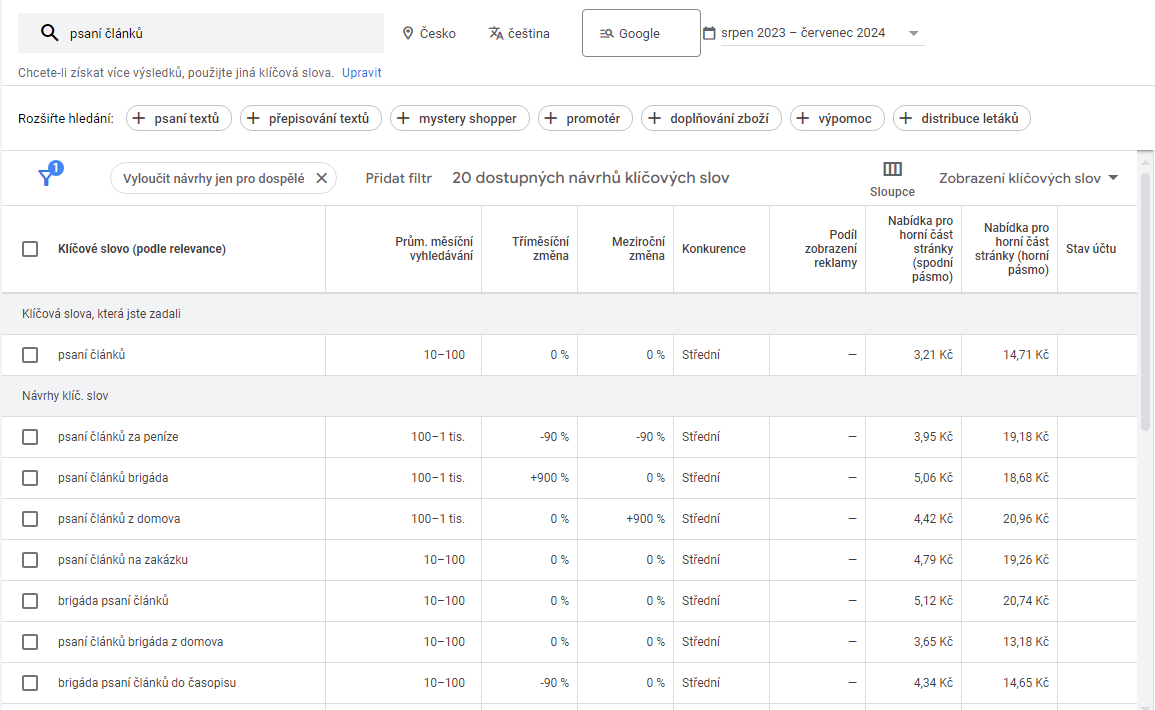Open the date range dropdown arrow
1155x710 pixels.
click(x=913, y=33)
